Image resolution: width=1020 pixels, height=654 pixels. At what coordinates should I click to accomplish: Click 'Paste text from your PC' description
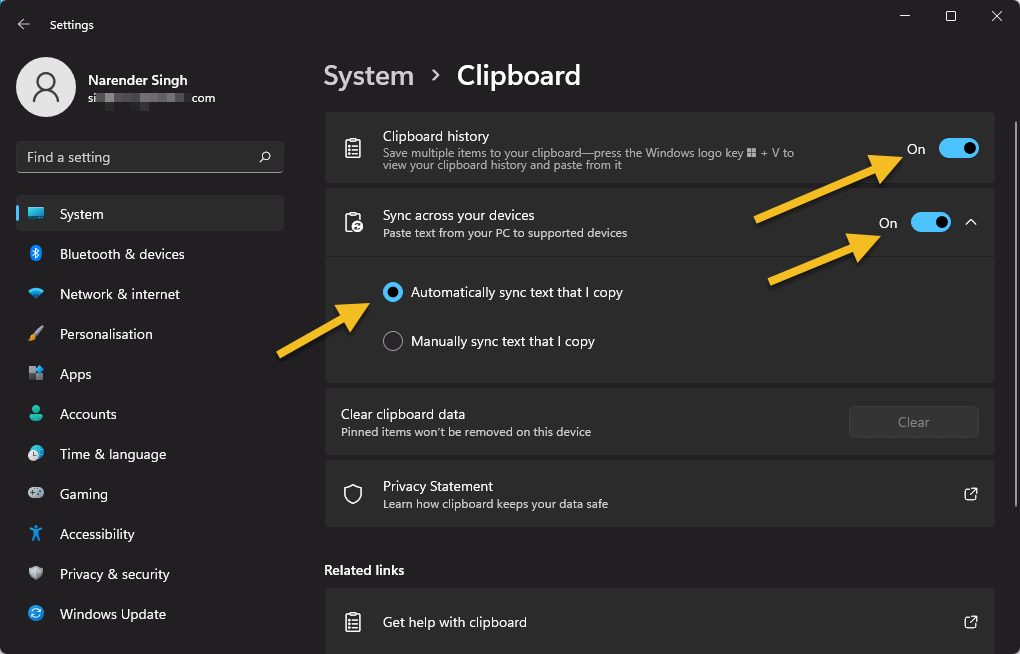tap(505, 233)
